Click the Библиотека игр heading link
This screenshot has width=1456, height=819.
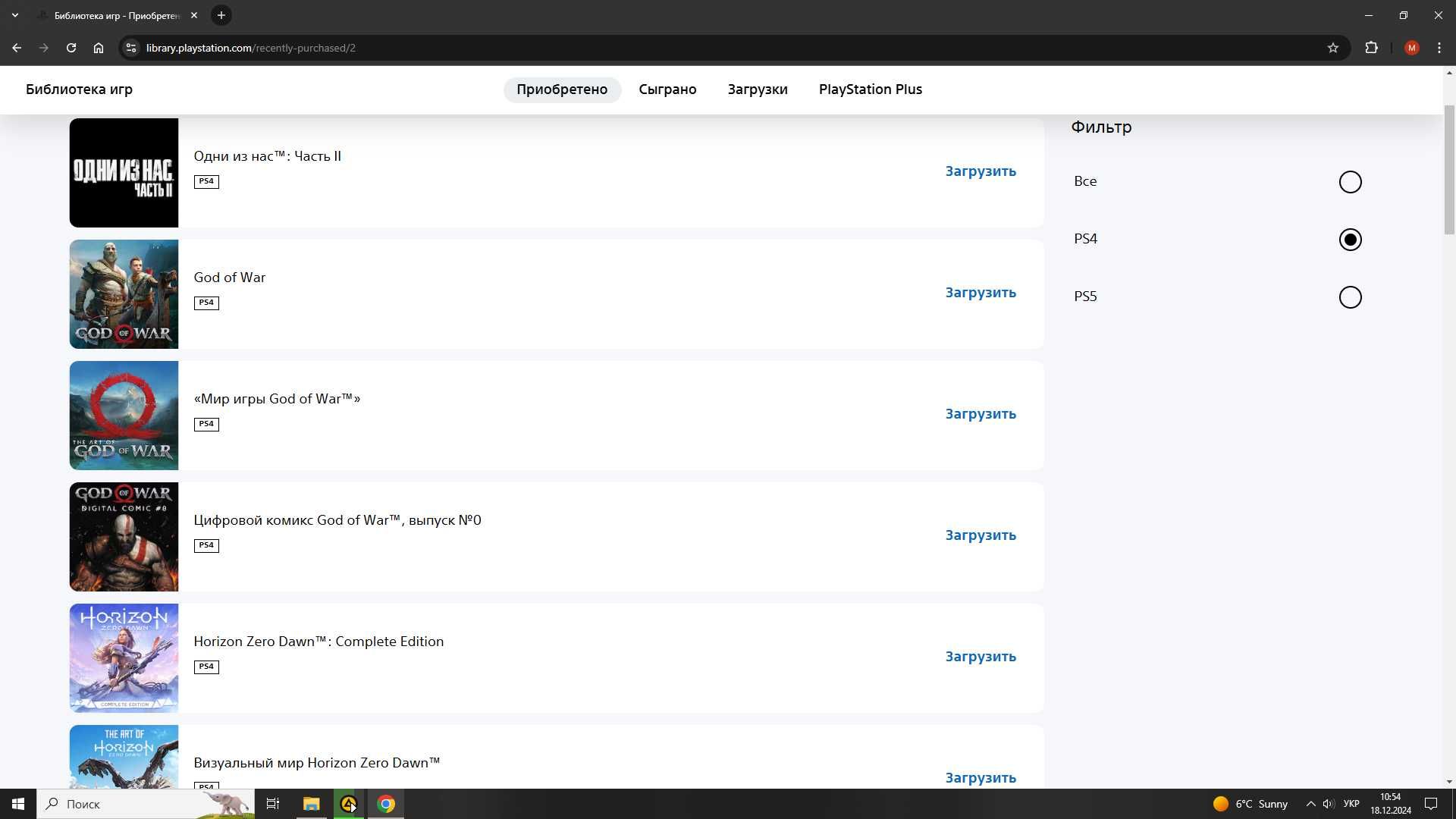tap(79, 89)
